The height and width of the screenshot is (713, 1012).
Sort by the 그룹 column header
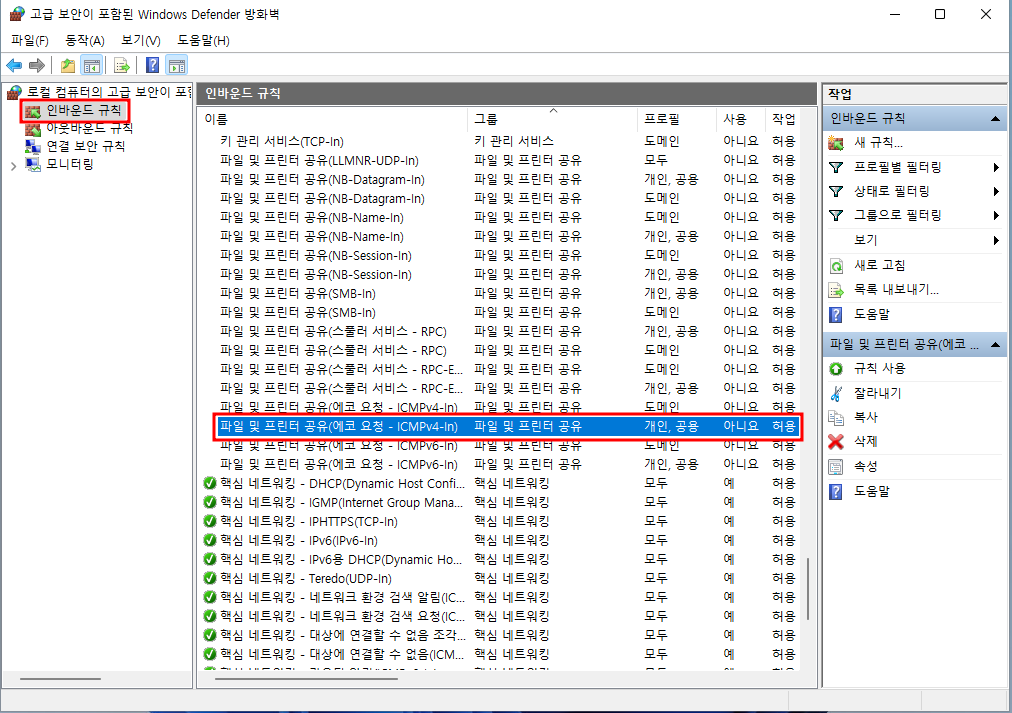(x=552, y=119)
